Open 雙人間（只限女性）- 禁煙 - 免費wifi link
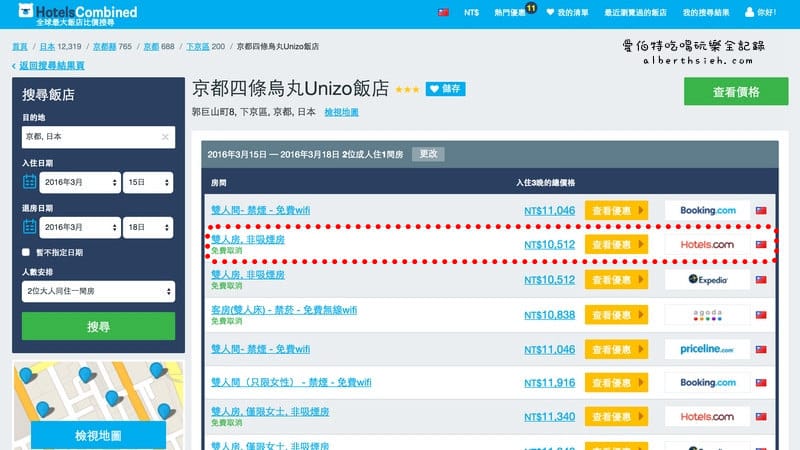Screen dimensions: 800x450 [291, 382]
